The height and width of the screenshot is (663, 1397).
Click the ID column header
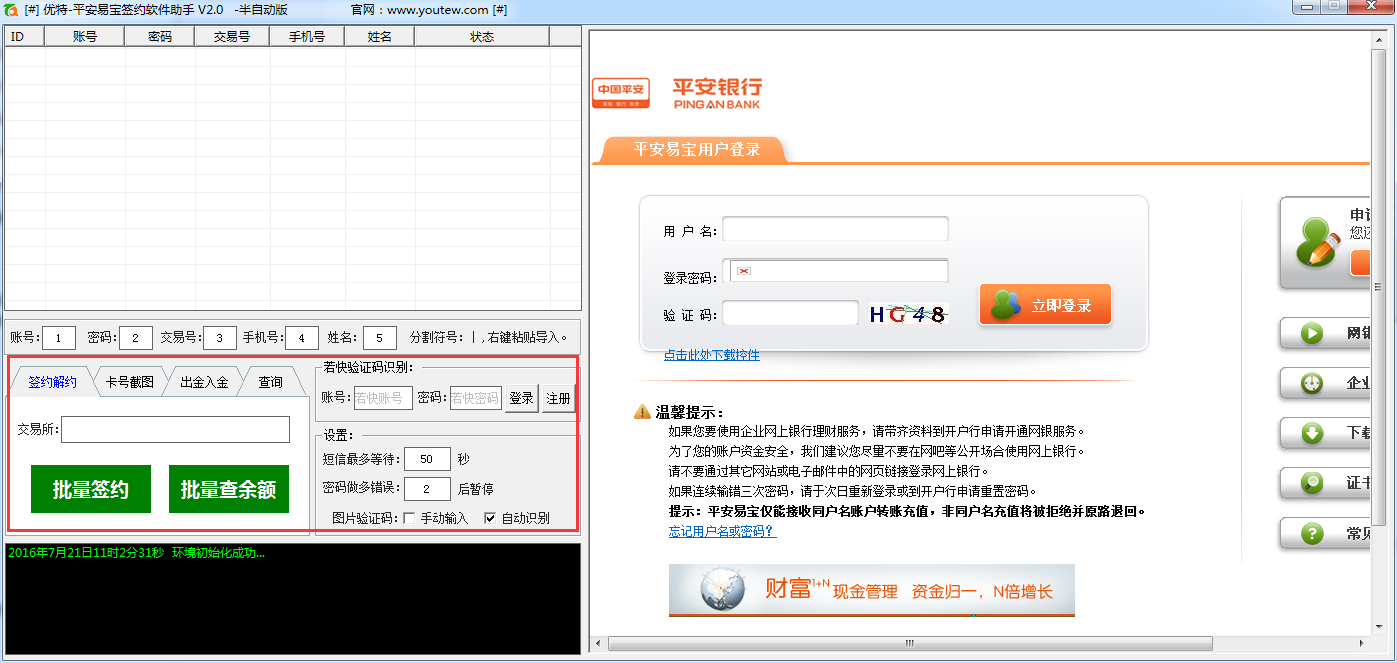[25, 36]
